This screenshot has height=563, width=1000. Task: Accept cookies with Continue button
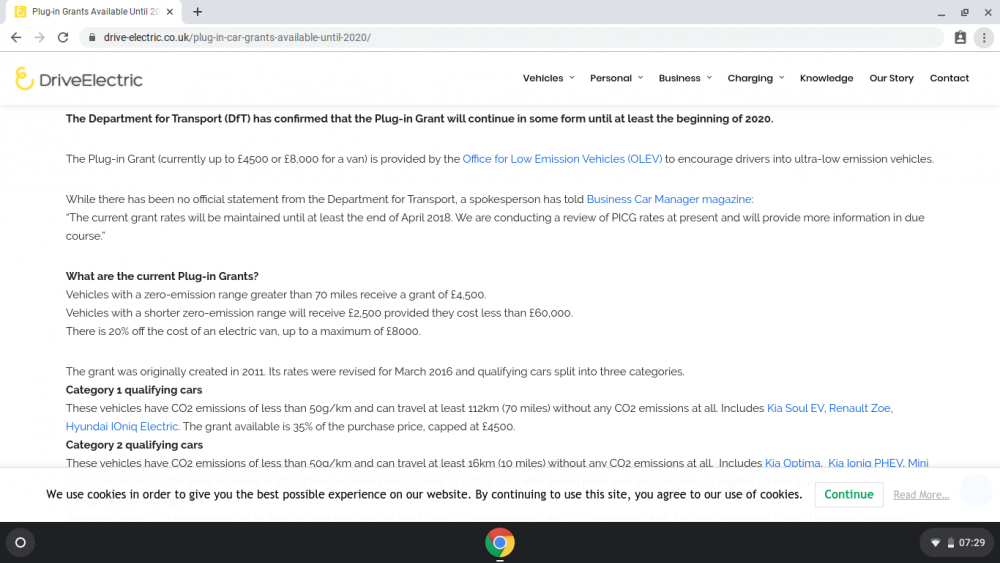848,495
